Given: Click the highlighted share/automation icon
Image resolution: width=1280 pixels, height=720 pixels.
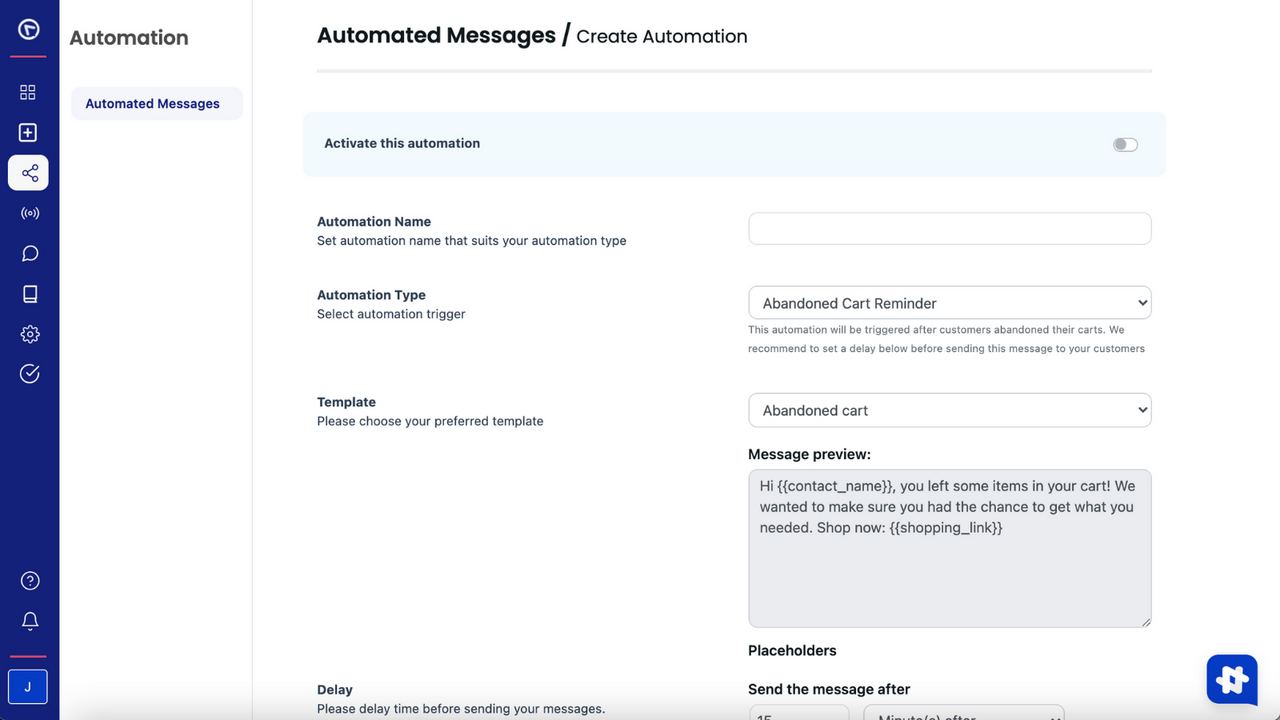Looking at the screenshot, I should (x=28, y=172).
